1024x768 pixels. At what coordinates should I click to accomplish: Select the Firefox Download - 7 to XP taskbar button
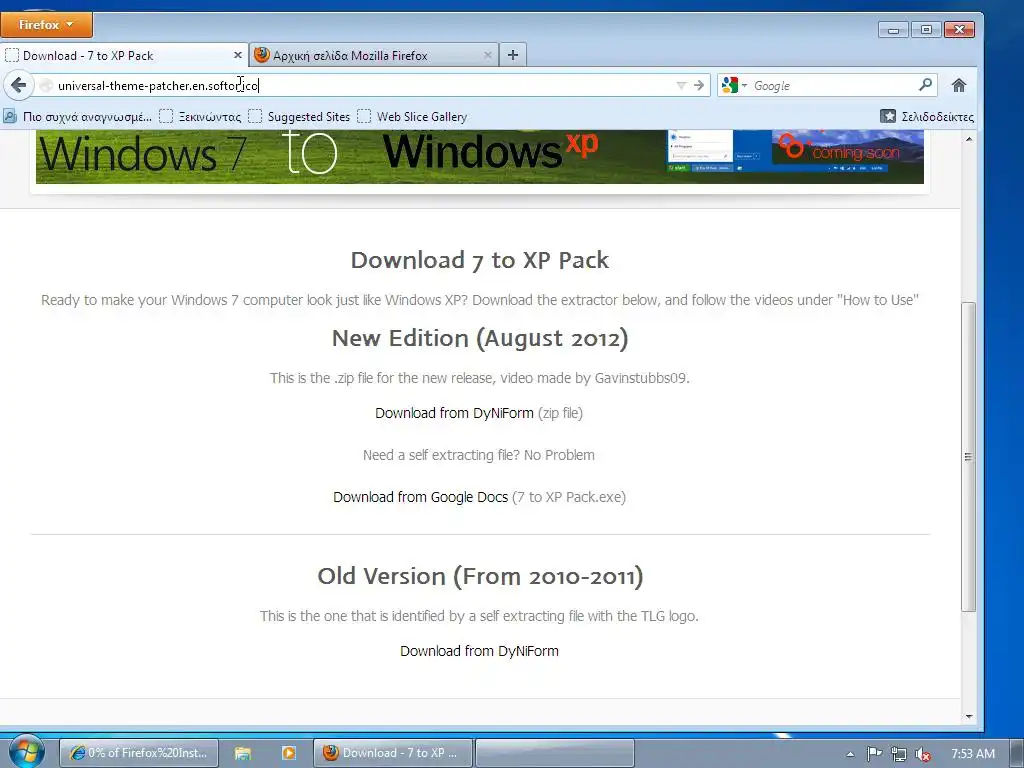(x=392, y=753)
